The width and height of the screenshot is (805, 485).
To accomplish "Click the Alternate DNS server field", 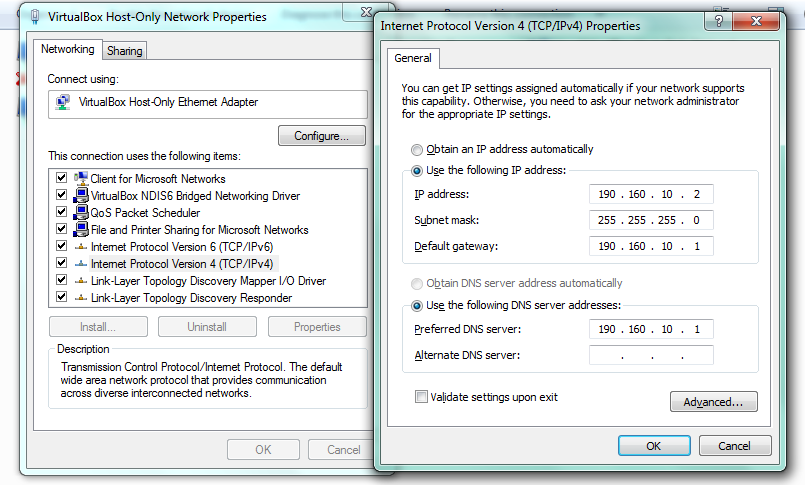I will point(651,355).
